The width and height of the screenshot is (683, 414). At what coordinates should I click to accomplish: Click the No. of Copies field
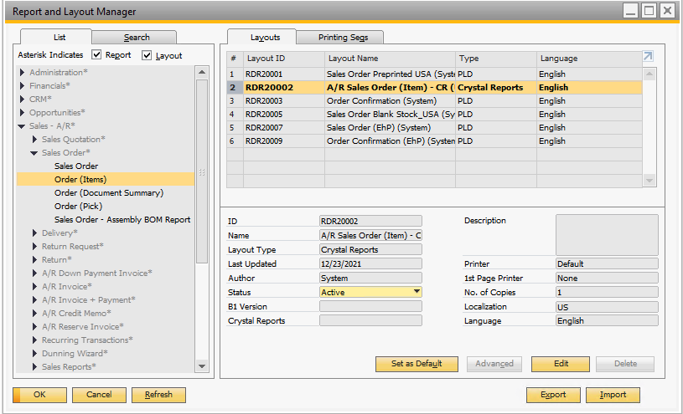point(607,292)
